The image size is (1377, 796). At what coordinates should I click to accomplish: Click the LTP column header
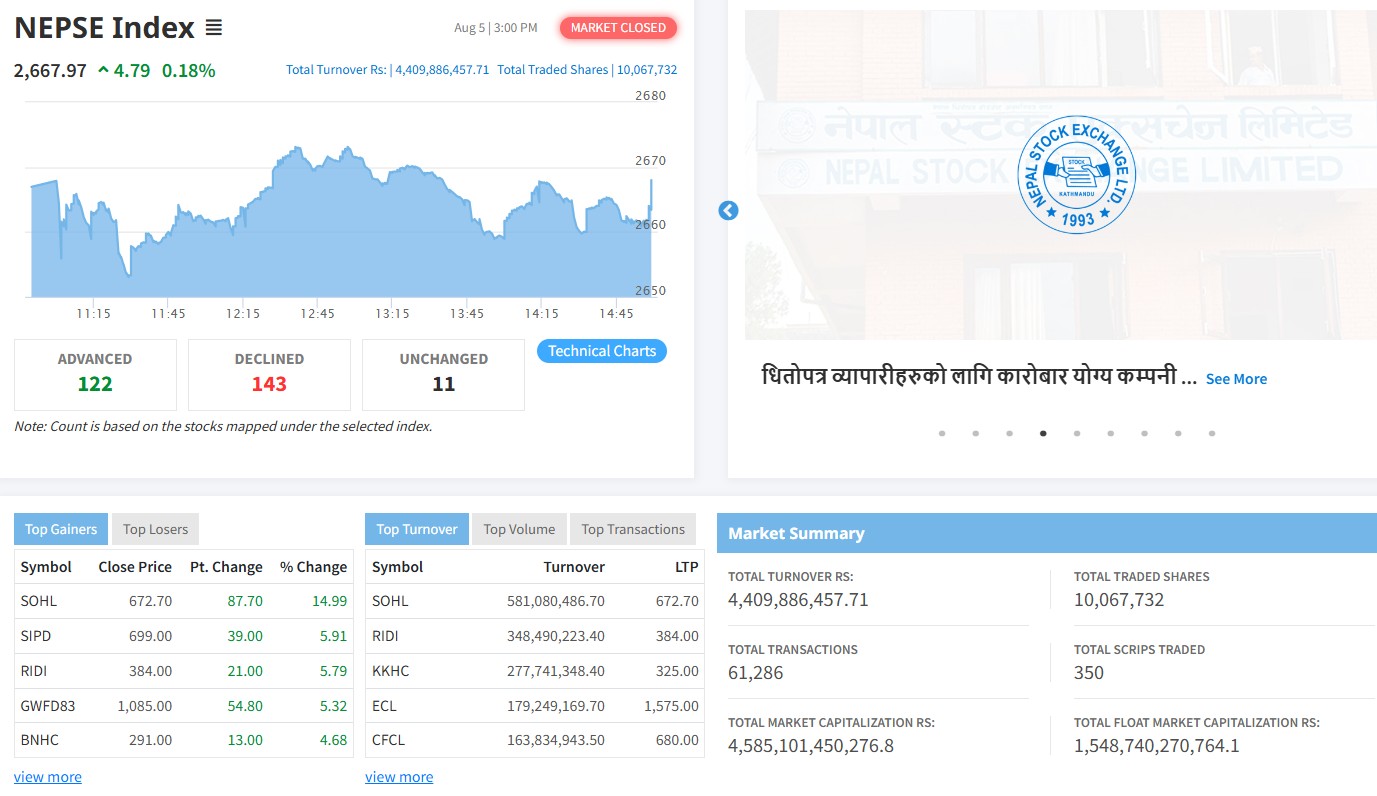point(687,567)
